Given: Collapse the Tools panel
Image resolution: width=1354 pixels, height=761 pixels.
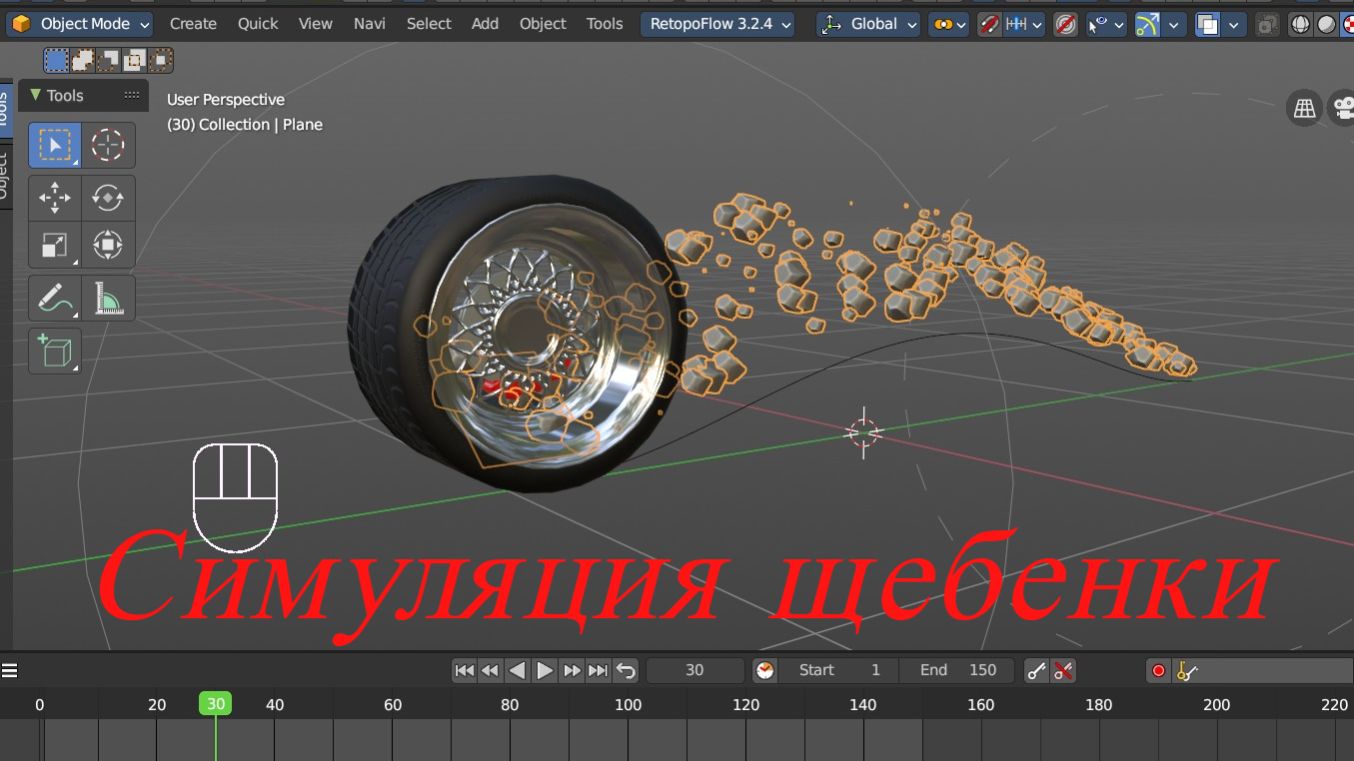Looking at the screenshot, I should pyautogui.click(x=36, y=95).
